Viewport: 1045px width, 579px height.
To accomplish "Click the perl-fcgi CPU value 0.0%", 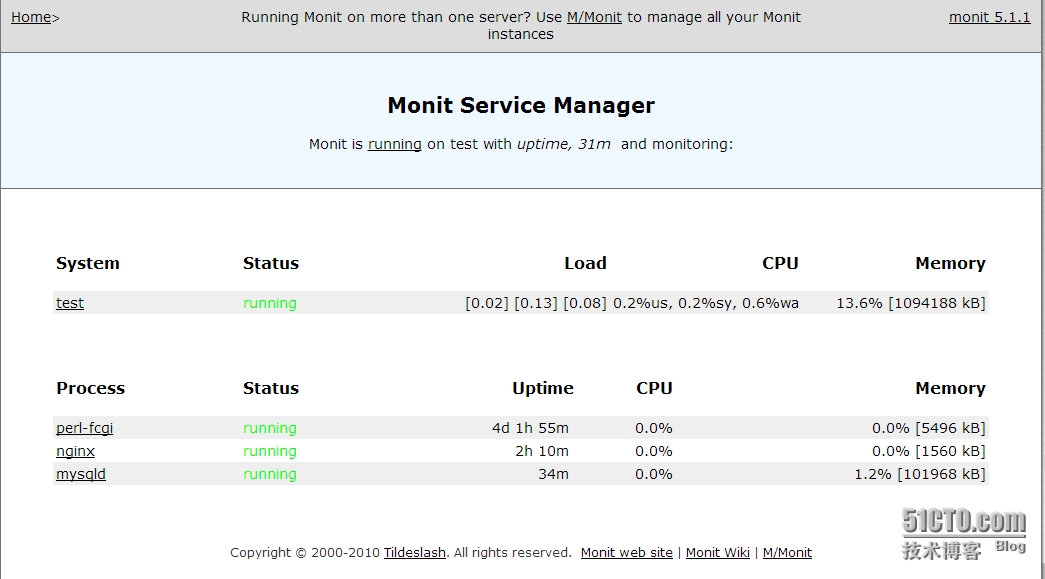I will click(654, 428).
